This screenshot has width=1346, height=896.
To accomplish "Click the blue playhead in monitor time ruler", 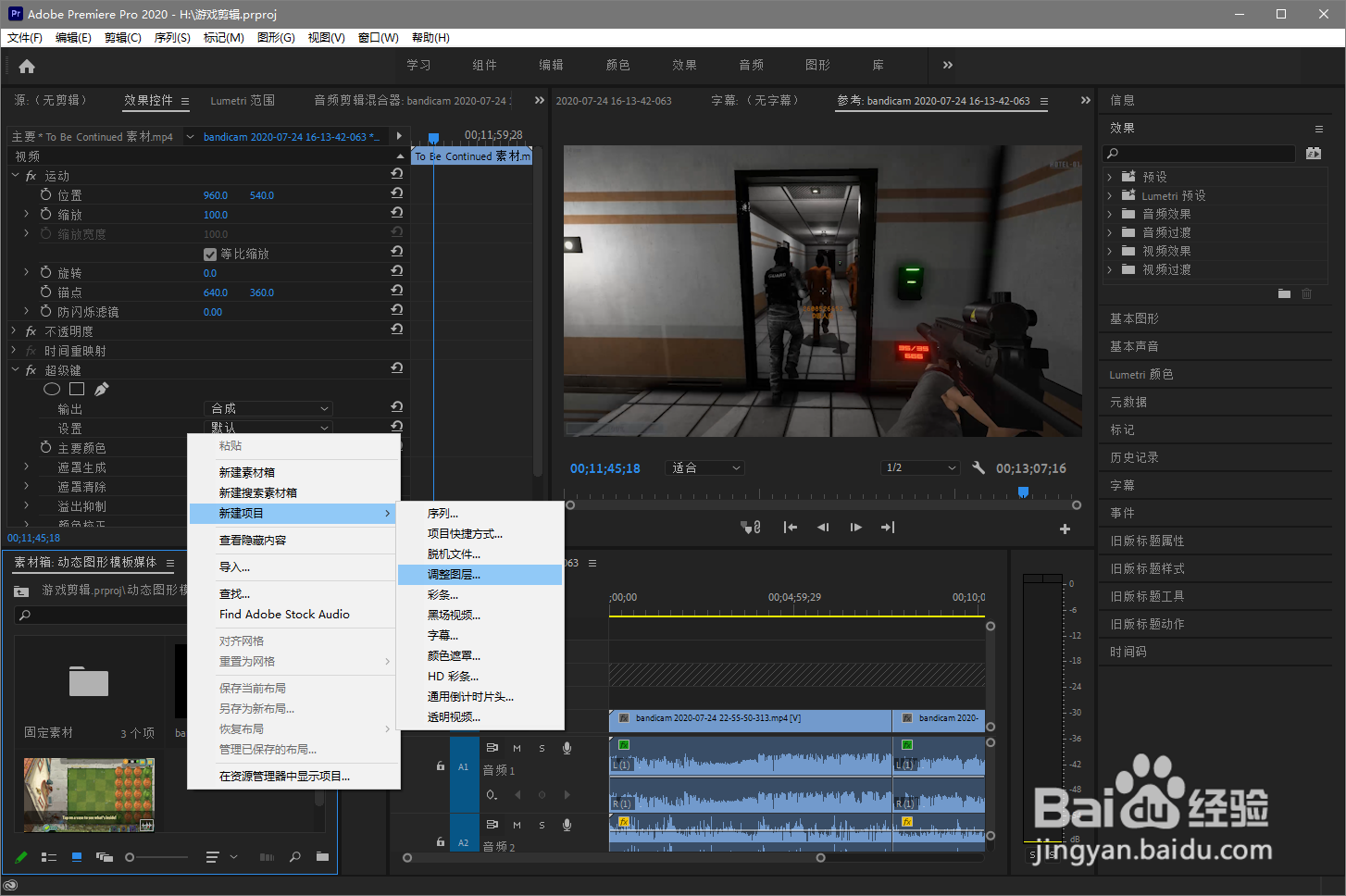I will click(x=1023, y=492).
